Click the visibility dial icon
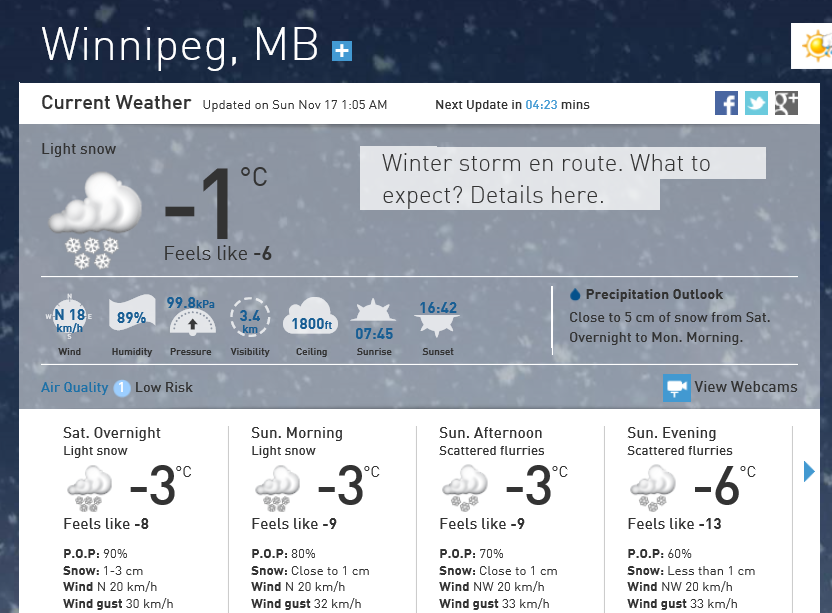 (x=250, y=319)
